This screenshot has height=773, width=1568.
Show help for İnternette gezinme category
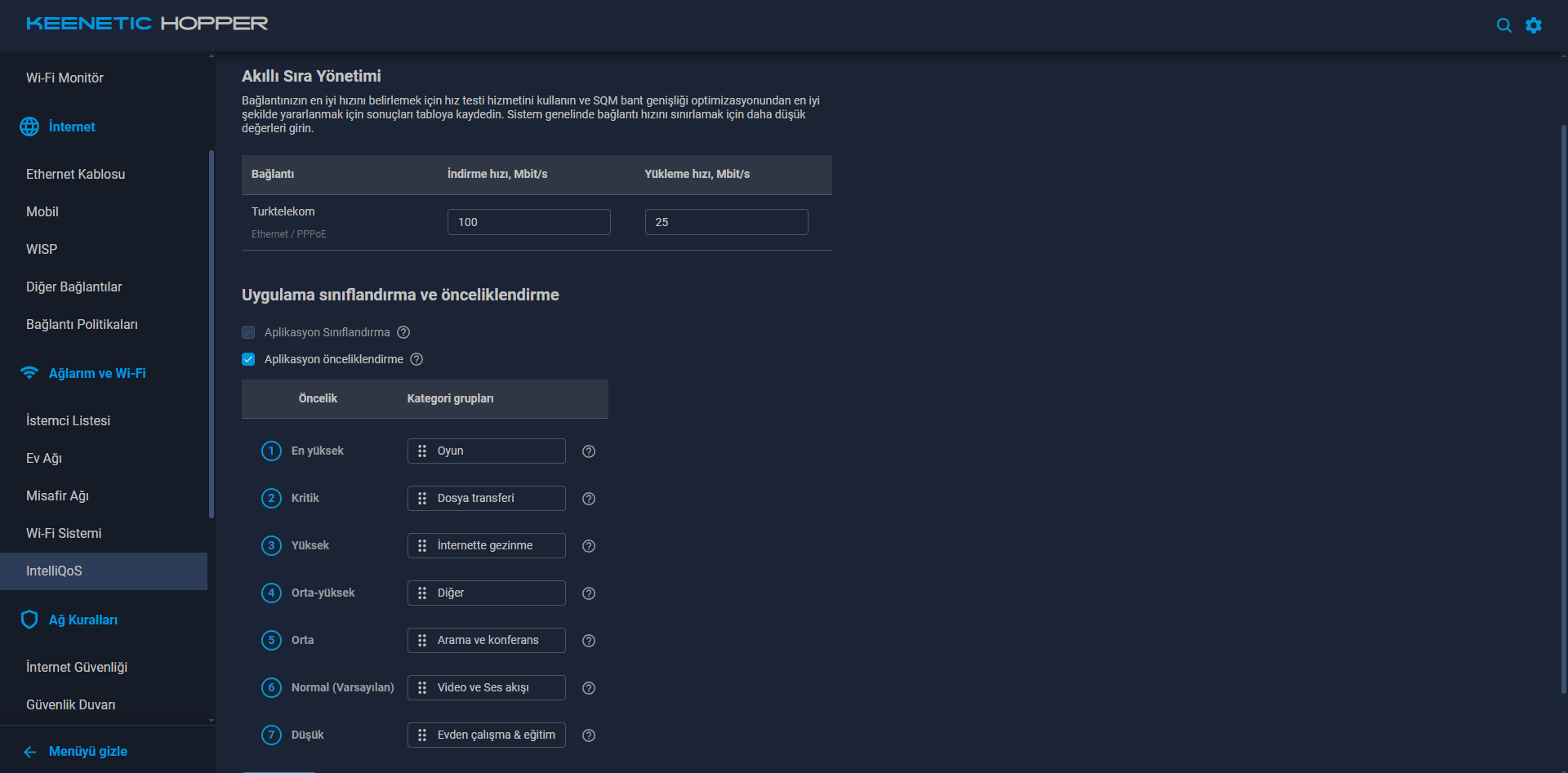click(589, 546)
